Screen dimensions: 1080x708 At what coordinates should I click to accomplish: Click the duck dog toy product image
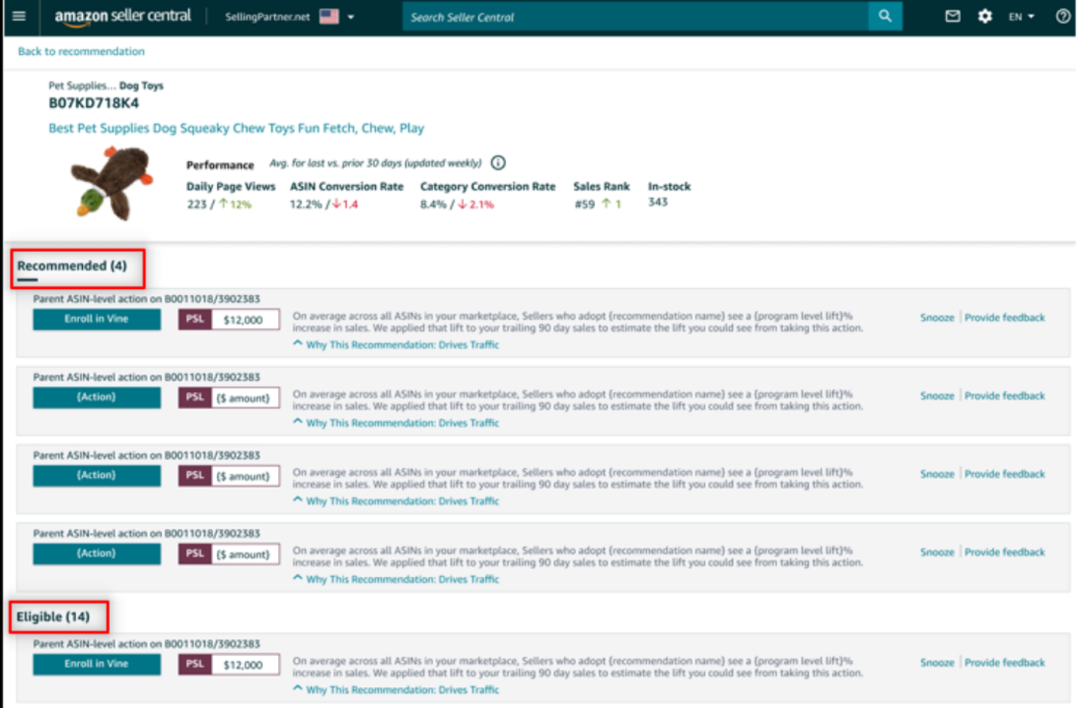click(x=111, y=183)
